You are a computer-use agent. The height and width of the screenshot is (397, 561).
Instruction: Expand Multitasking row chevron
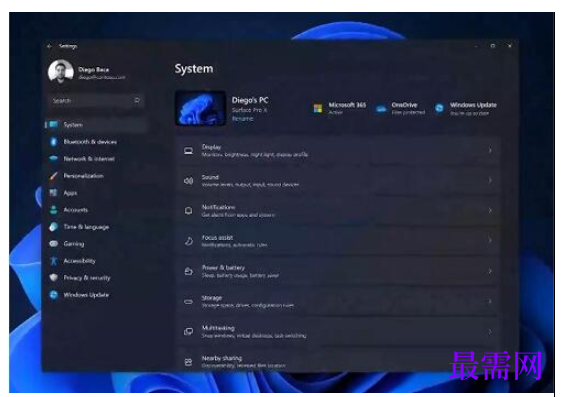pos(490,332)
